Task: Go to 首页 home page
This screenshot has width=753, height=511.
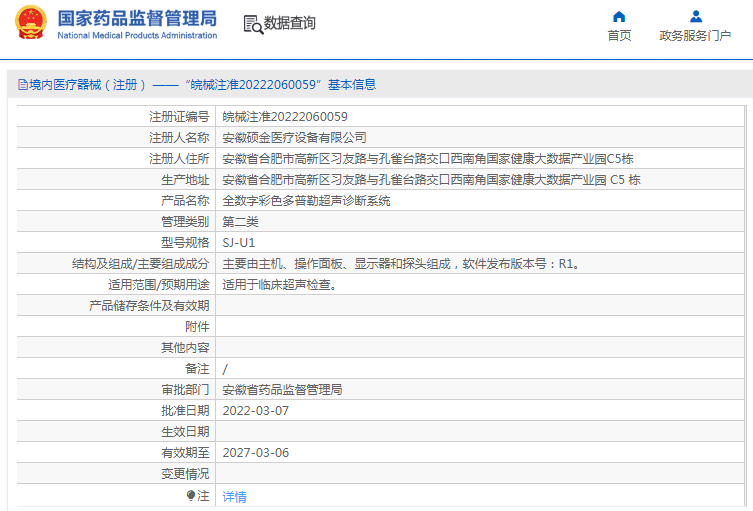Action: click(619, 36)
